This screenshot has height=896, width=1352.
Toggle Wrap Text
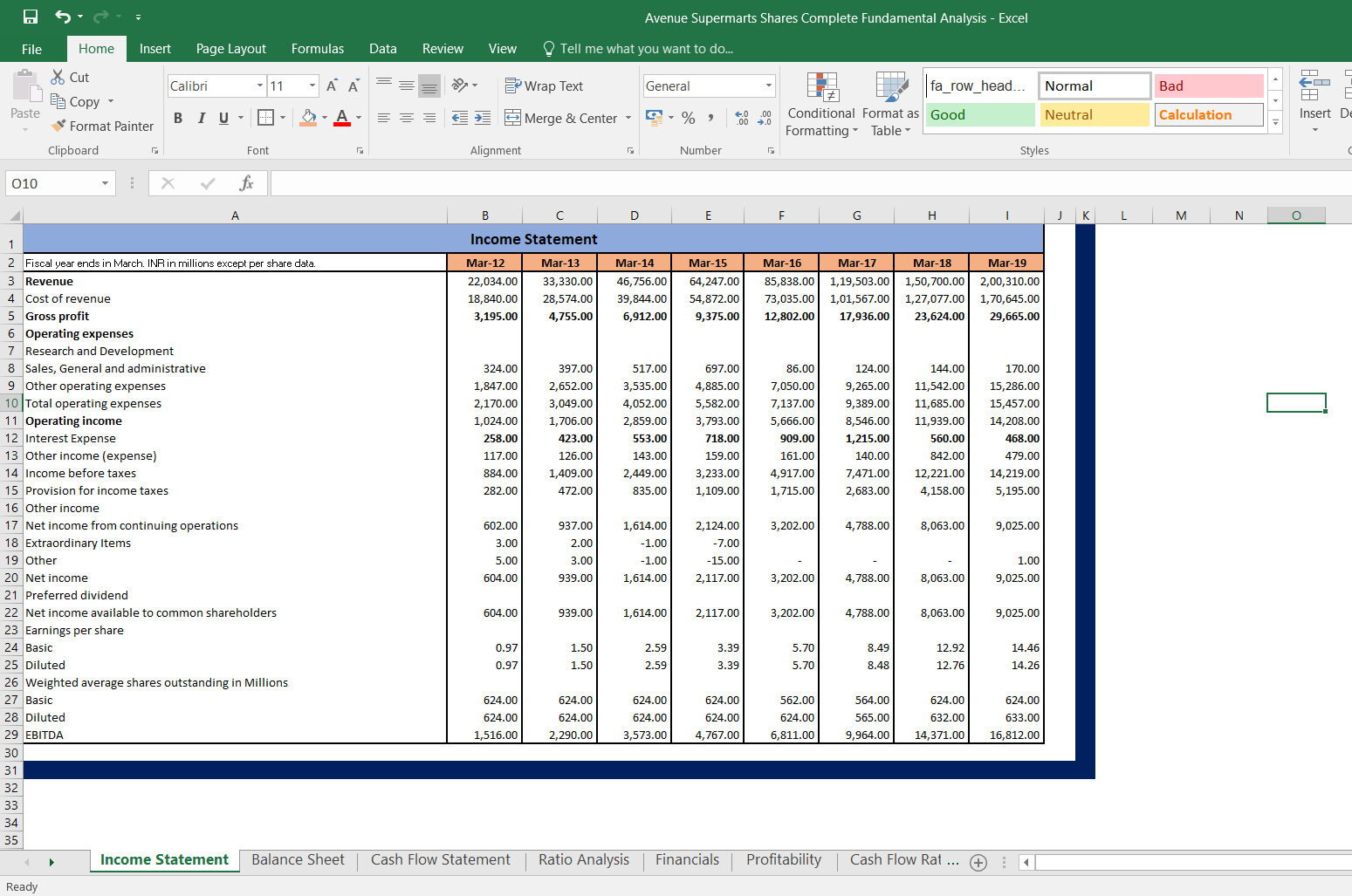point(544,85)
